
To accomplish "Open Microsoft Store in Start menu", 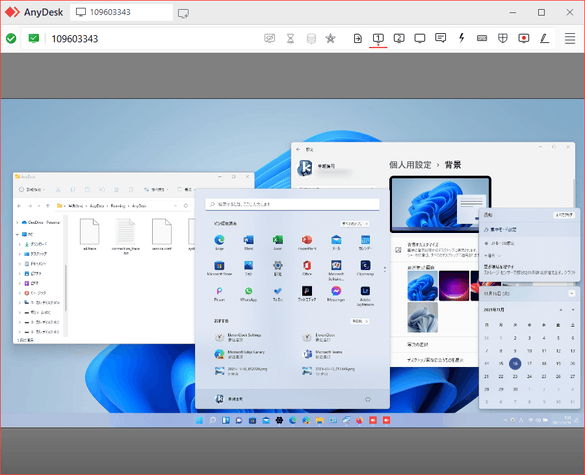I will coord(219,268).
